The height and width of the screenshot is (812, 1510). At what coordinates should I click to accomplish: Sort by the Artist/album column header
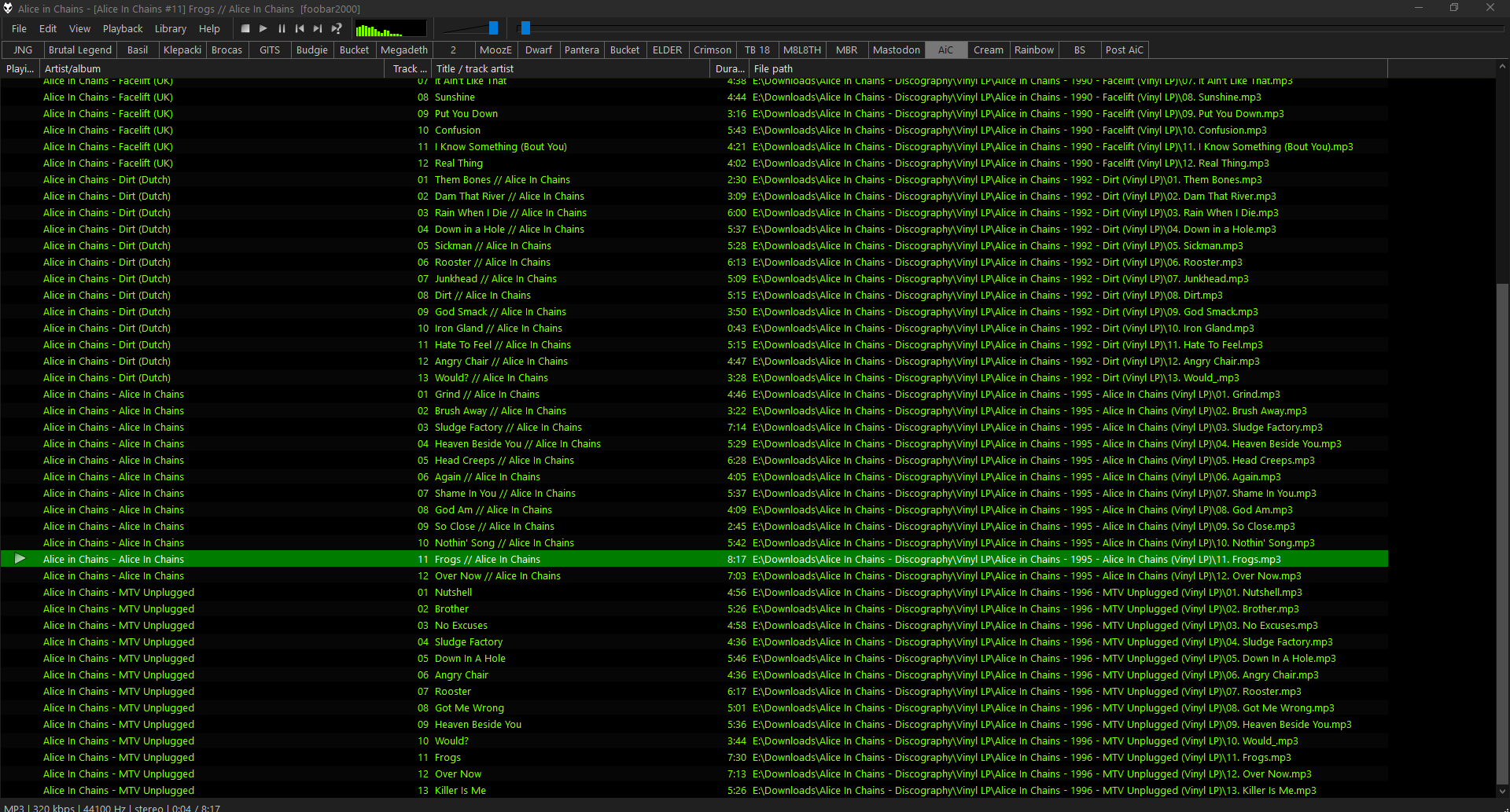tap(212, 69)
